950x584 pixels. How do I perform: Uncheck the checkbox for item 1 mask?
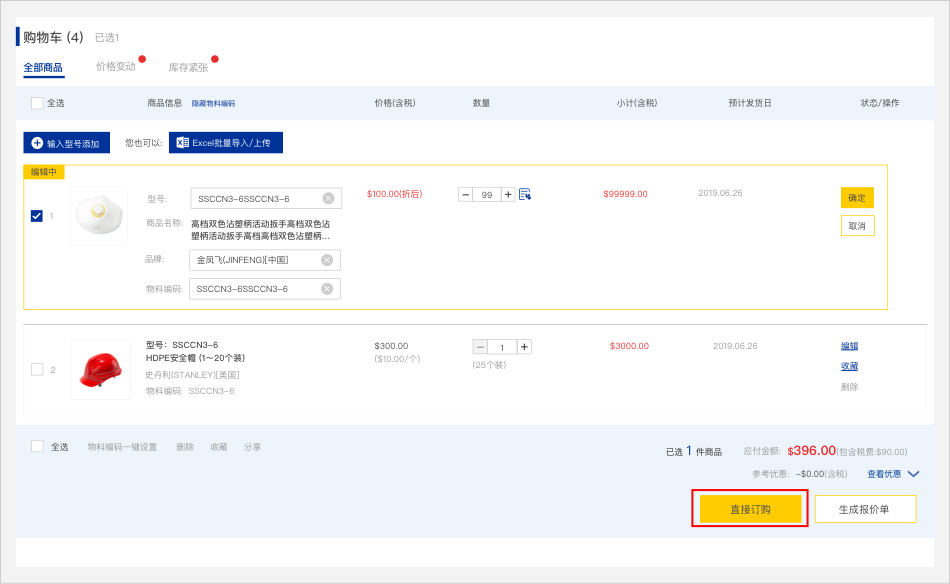tap(37, 216)
